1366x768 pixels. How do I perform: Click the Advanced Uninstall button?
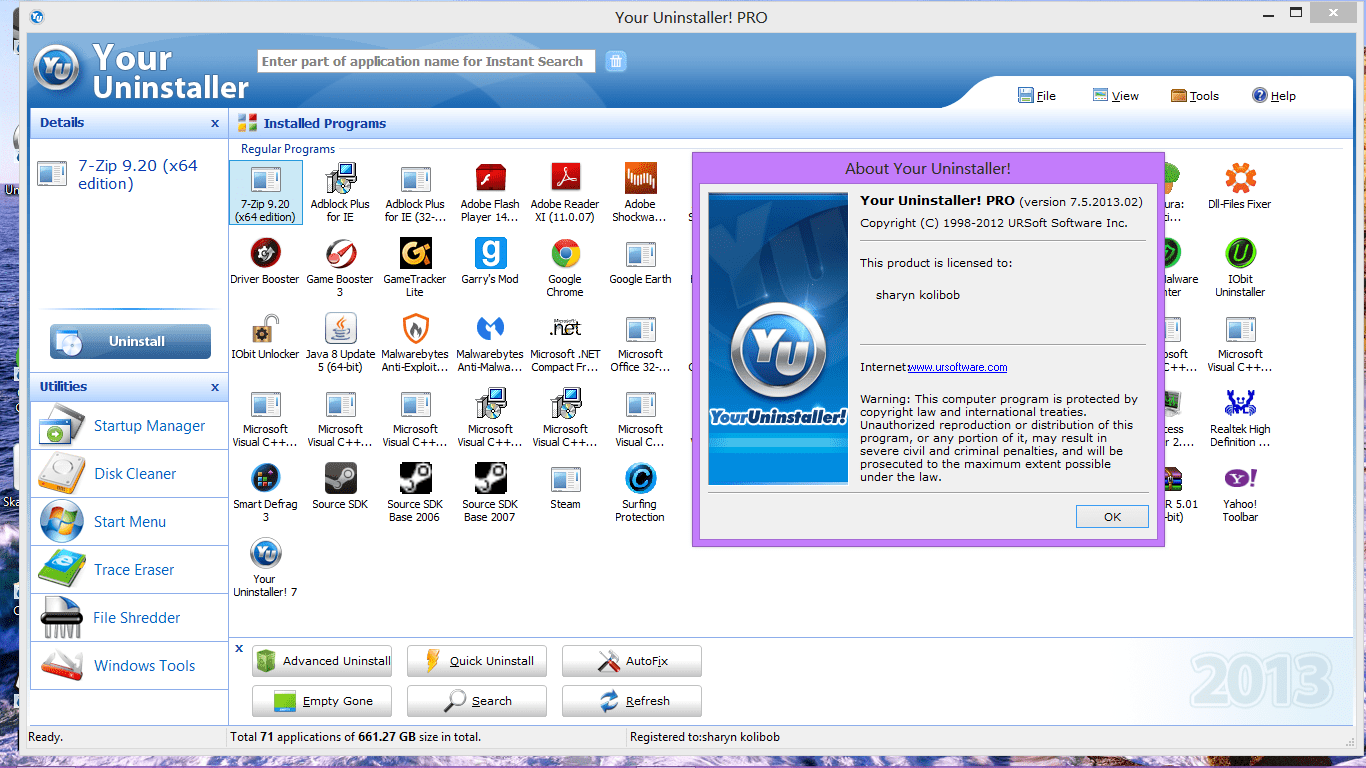(x=322, y=661)
